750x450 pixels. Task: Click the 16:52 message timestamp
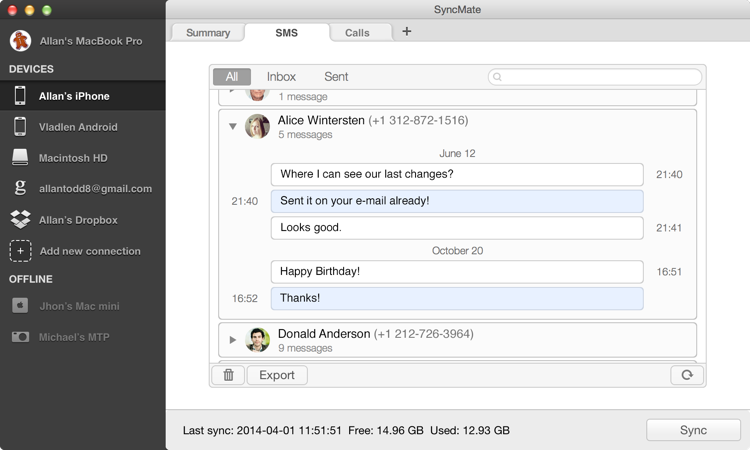[x=244, y=298]
